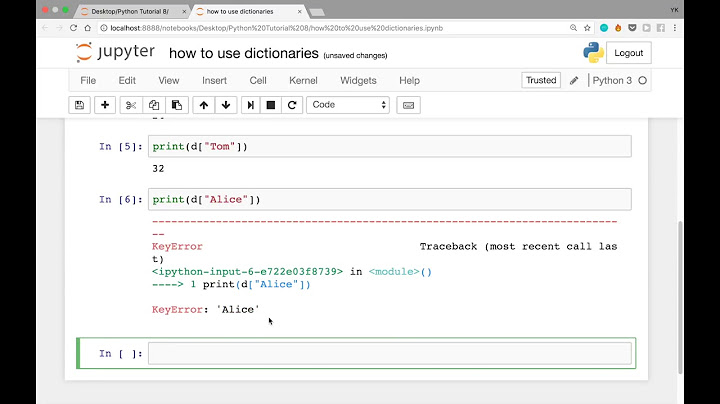Open the Cell menu
The width and height of the screenshot is (720, 404).
(x=258, y=80)
